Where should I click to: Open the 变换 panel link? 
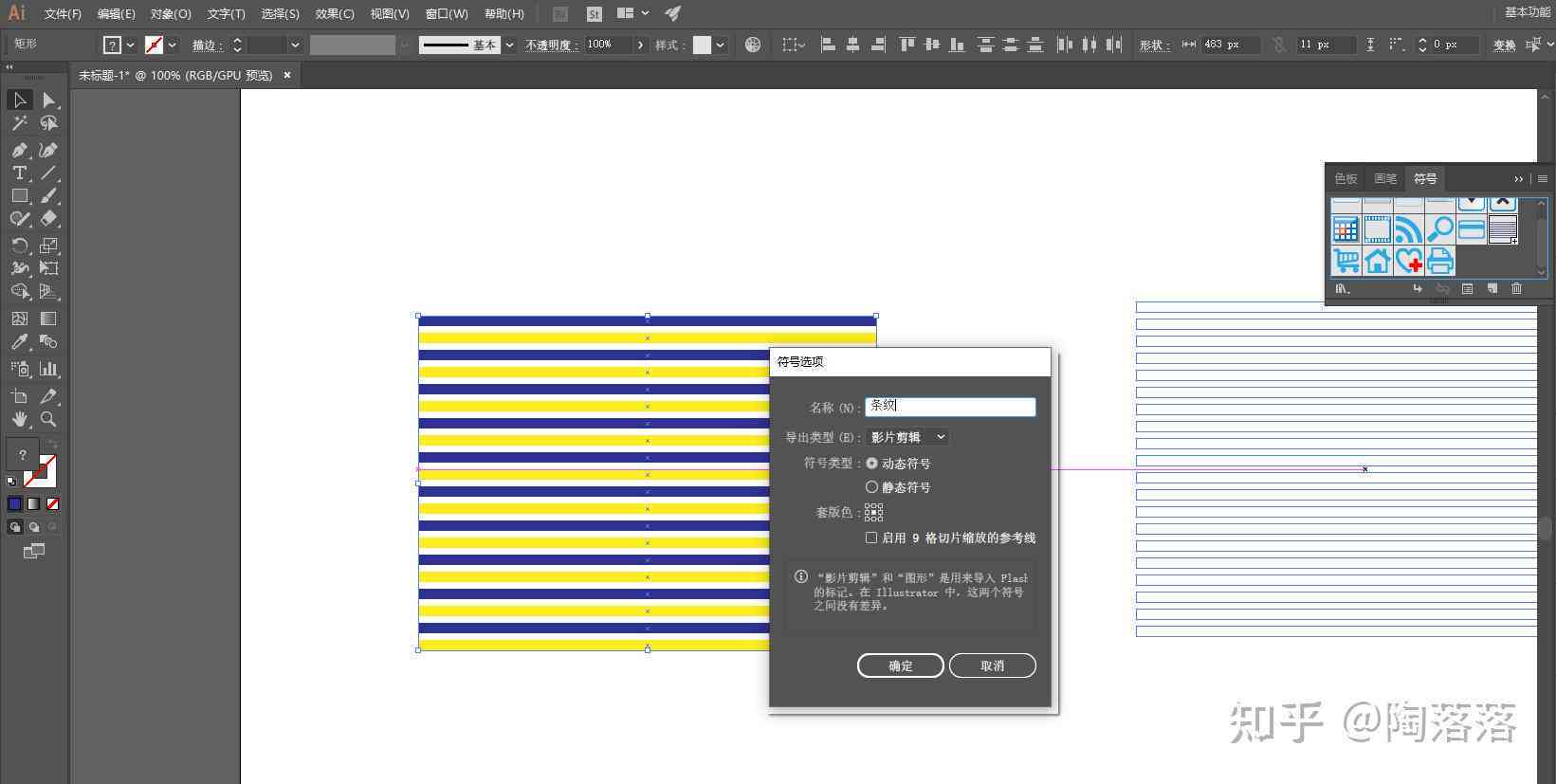pos(1504,45)
